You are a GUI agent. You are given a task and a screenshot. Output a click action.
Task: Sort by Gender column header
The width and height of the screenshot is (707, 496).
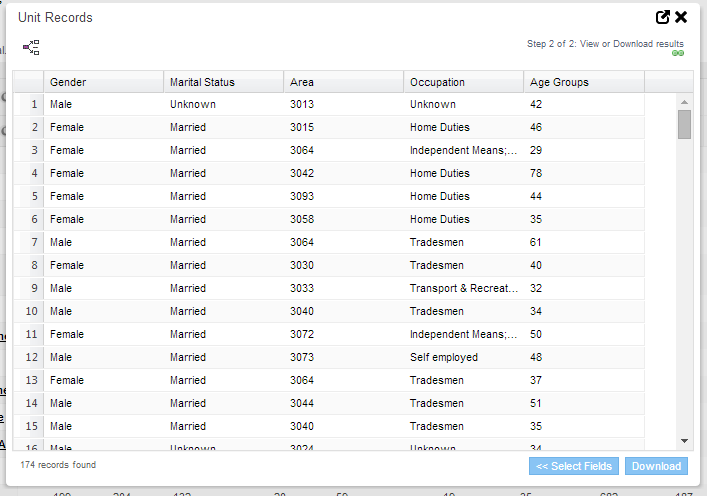[103, 82]
